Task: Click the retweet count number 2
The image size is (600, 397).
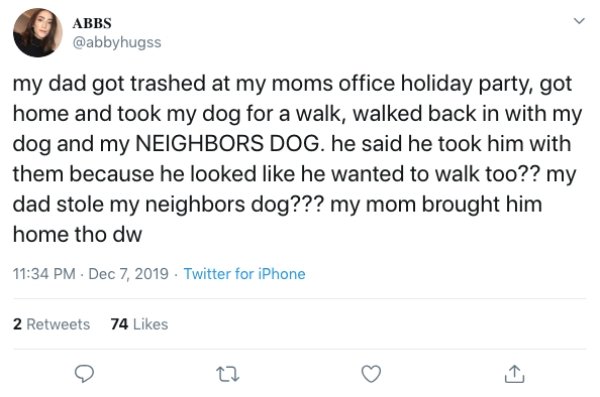Action: 17,324
